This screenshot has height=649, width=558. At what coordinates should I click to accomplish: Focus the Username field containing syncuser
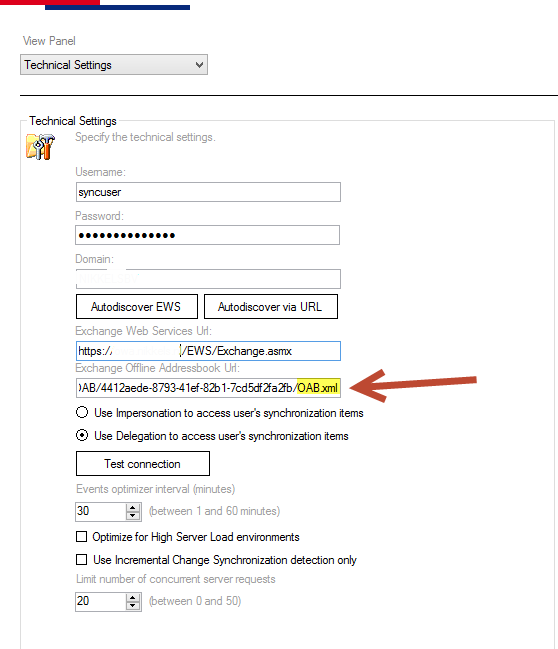tap(208, 192)
